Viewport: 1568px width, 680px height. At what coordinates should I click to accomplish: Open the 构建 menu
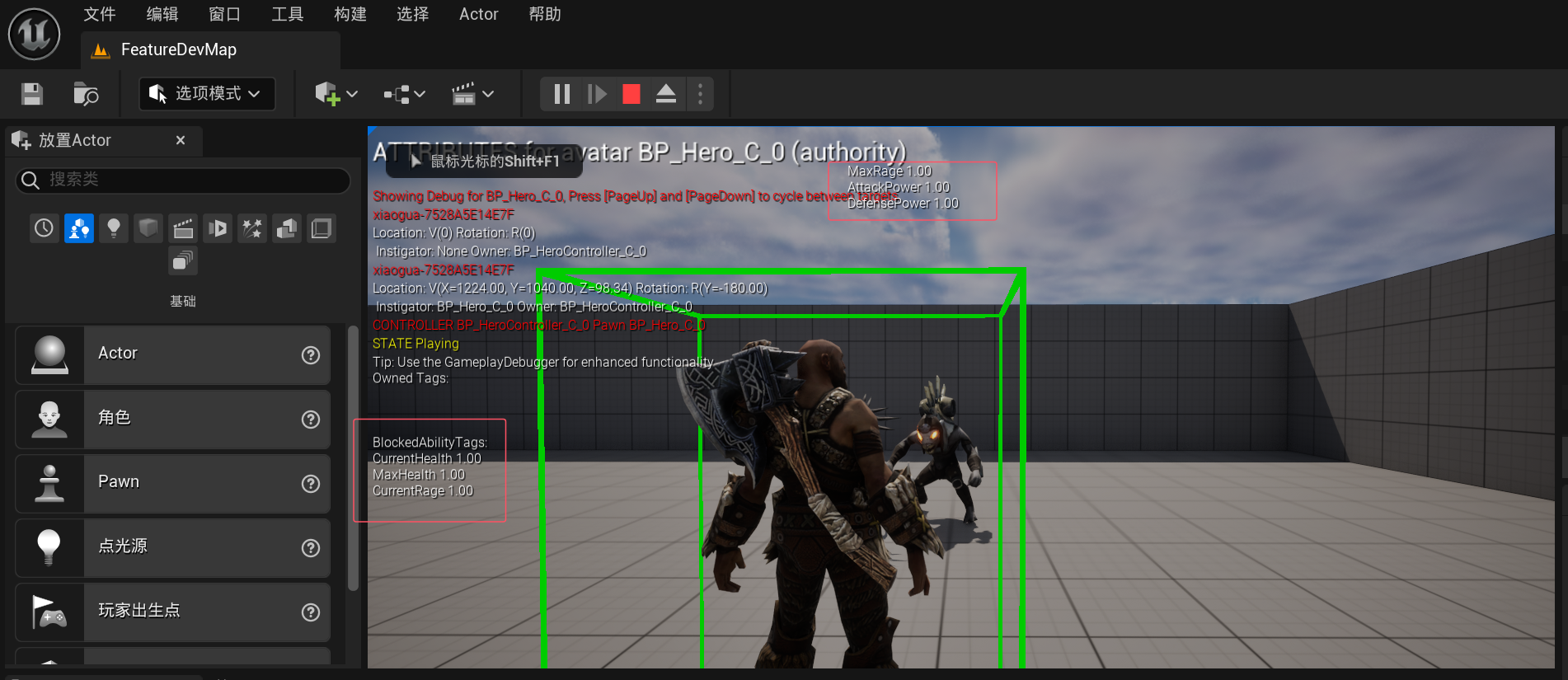click(x=350, y=14)
